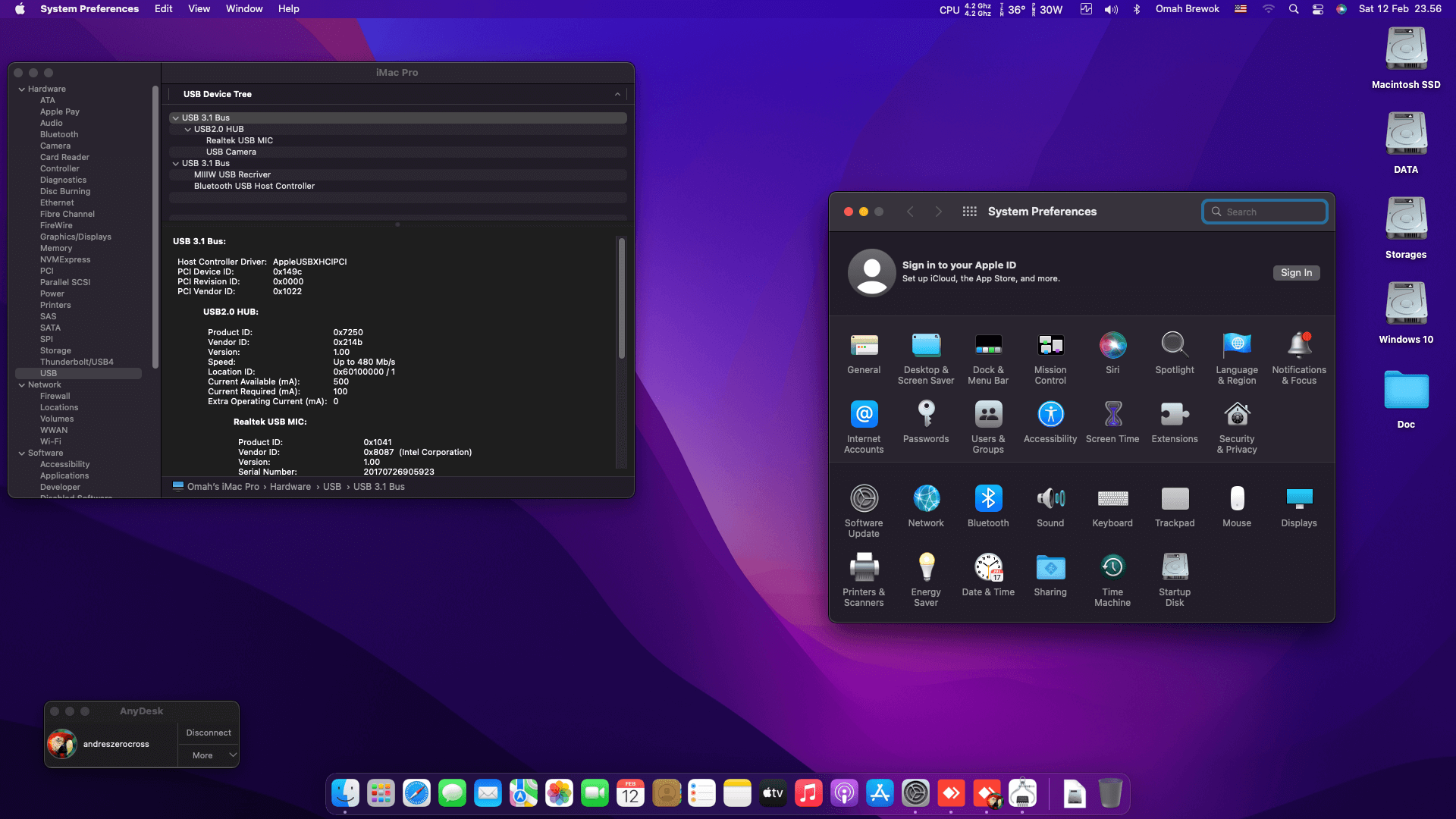Open Trackpad preferences pane

(1175, 507)
